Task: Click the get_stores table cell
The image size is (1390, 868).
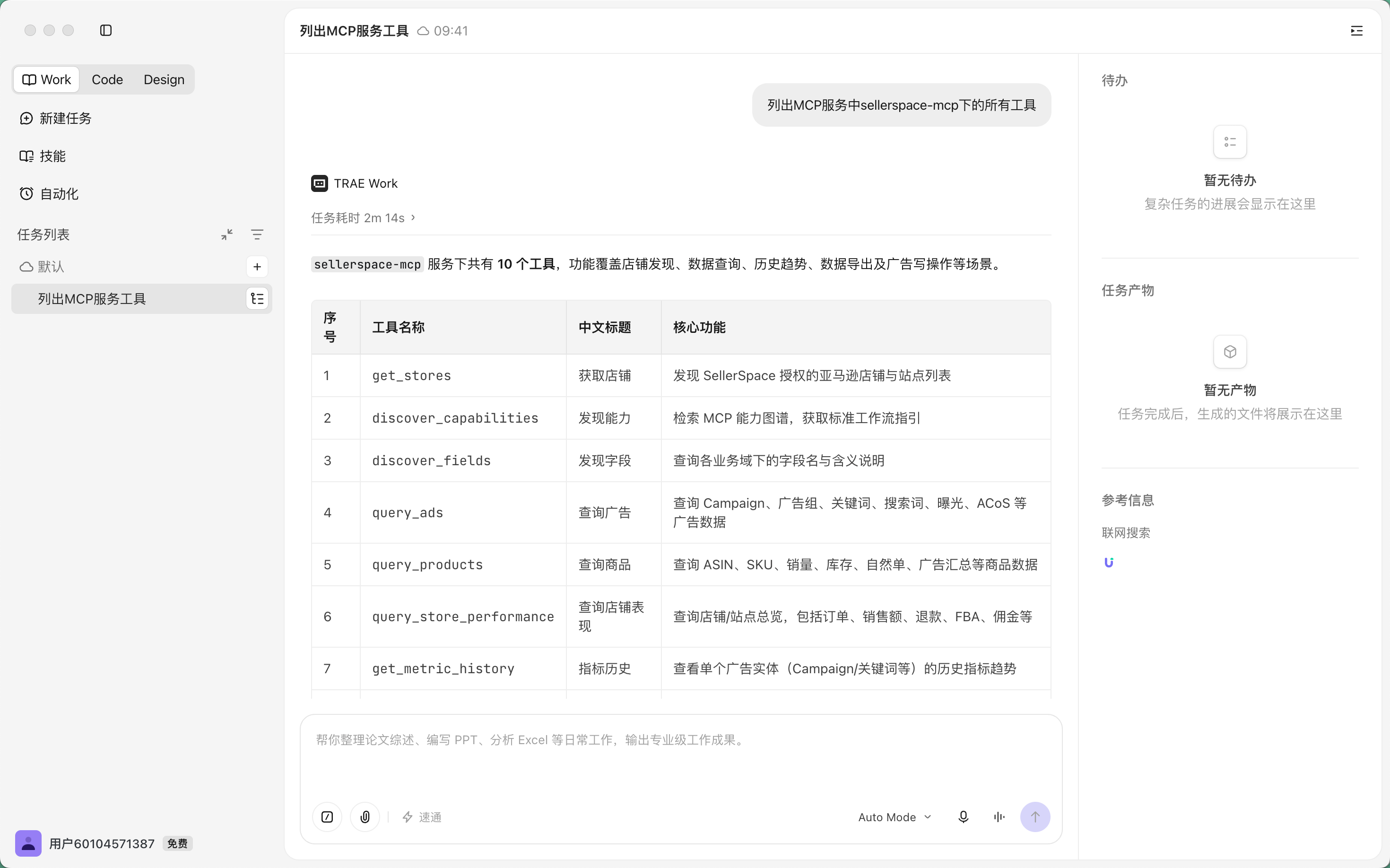Action: [x=463, y=375]
